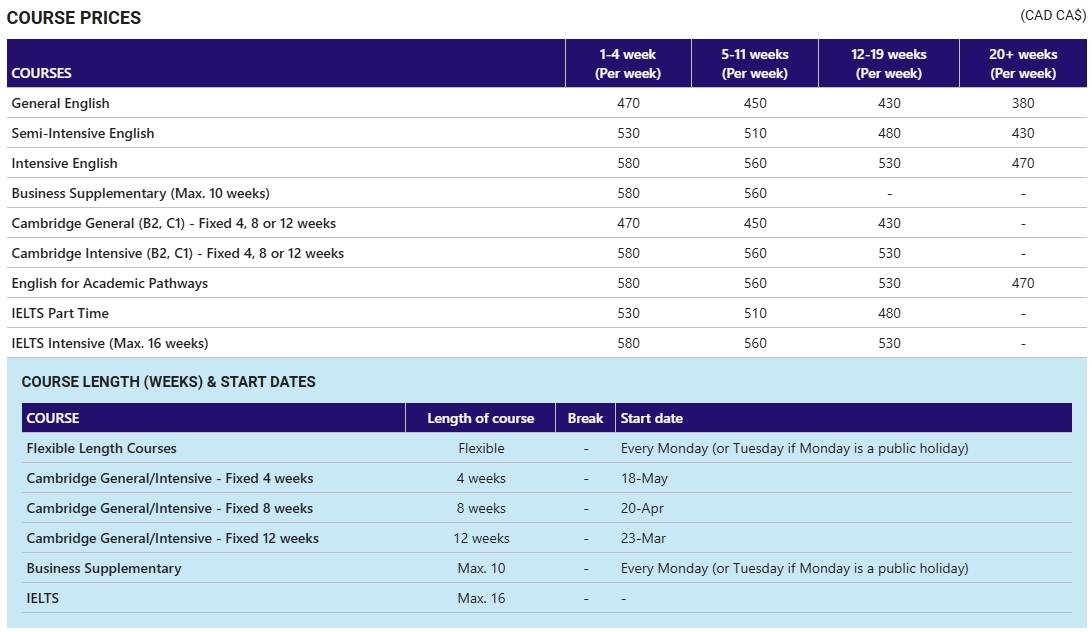
Task: Click the 20+ weeks column header
Action: tap(1022, 63)
